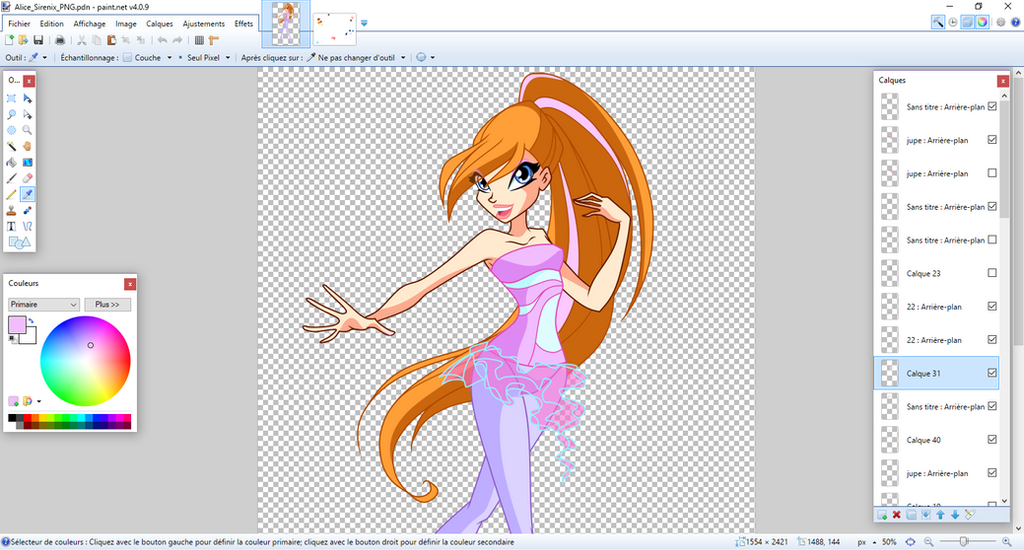Select the Rectangle Select tool

click(x=11, y=98)
